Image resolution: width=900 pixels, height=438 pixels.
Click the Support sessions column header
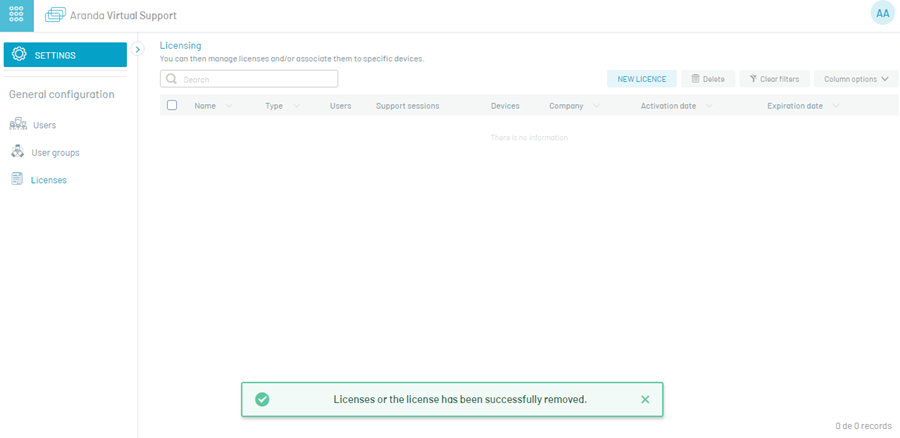coord(408,106)
